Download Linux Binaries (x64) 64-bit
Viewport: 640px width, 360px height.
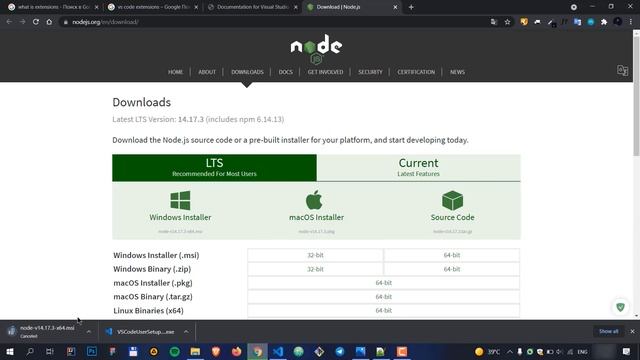click(x=384, y=311)
